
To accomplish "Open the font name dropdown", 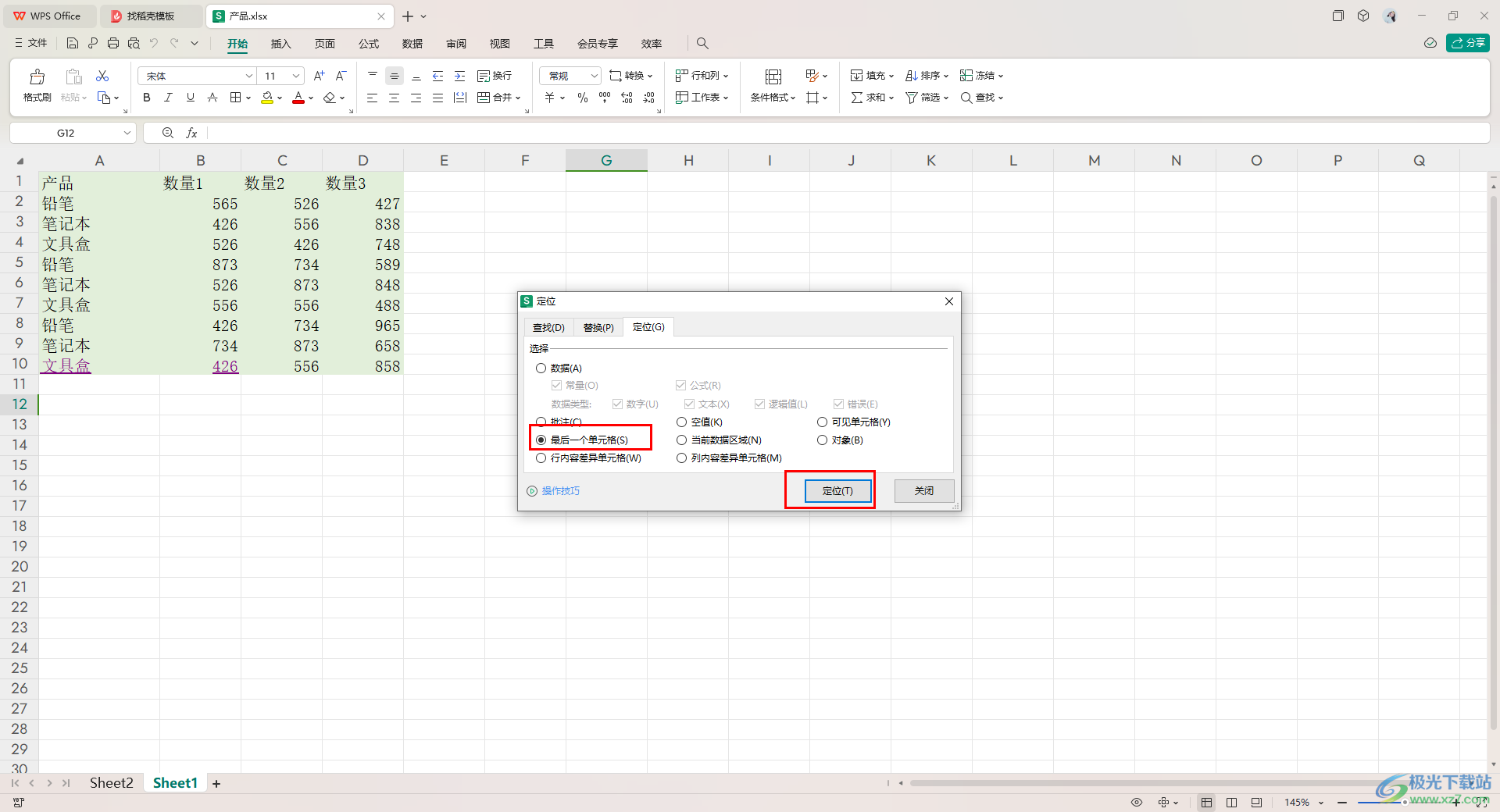I will (248, 76).
